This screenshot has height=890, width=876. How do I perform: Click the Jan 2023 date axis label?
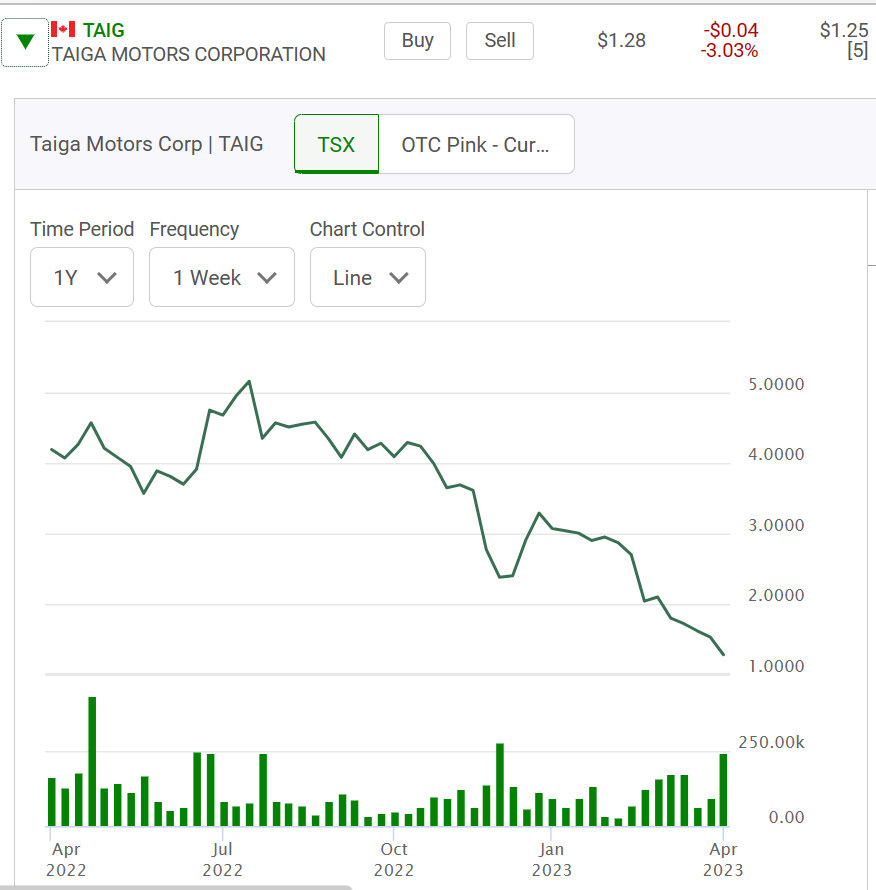(551, 859)
